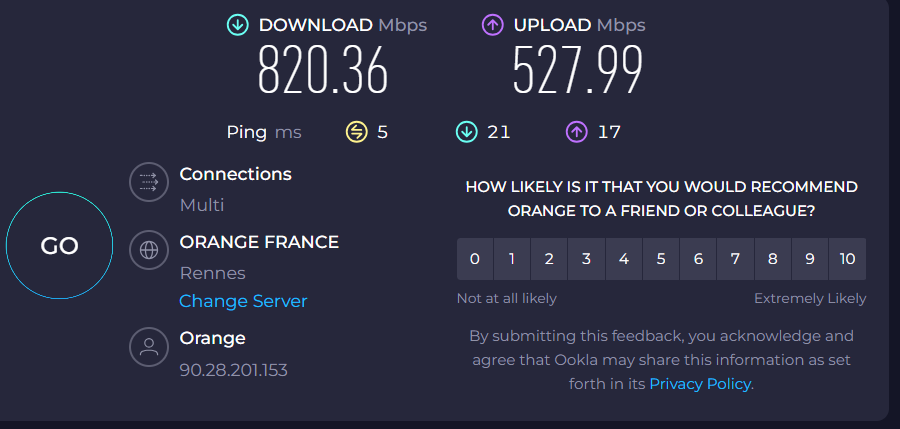Click the purple upload latency icon
The image size is (900, 429).
[x=577, y=133]
